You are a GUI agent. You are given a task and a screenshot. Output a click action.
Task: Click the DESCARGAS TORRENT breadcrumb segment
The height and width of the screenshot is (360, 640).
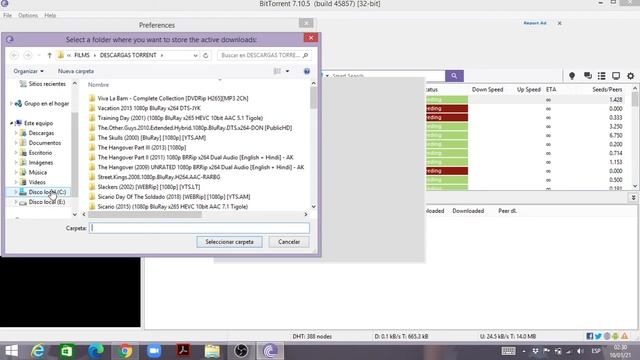click(128, 55)
